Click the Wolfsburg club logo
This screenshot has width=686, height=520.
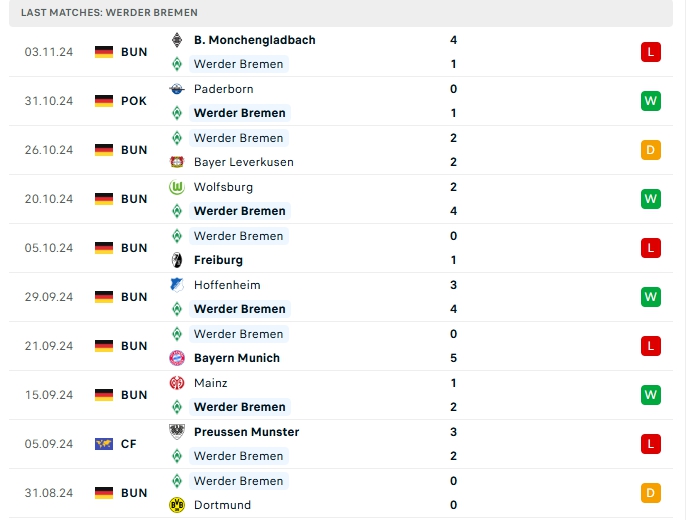click(177, 187)
